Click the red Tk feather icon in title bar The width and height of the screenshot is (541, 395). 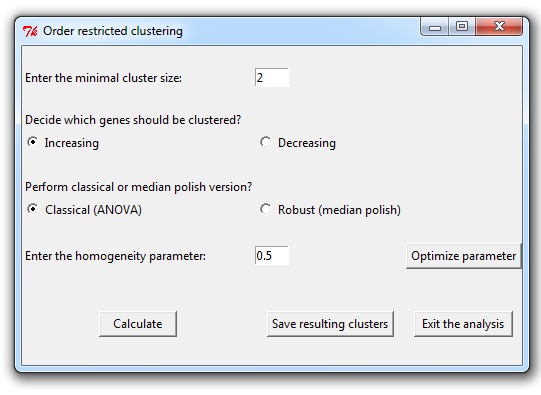click(x=30, y=31)
